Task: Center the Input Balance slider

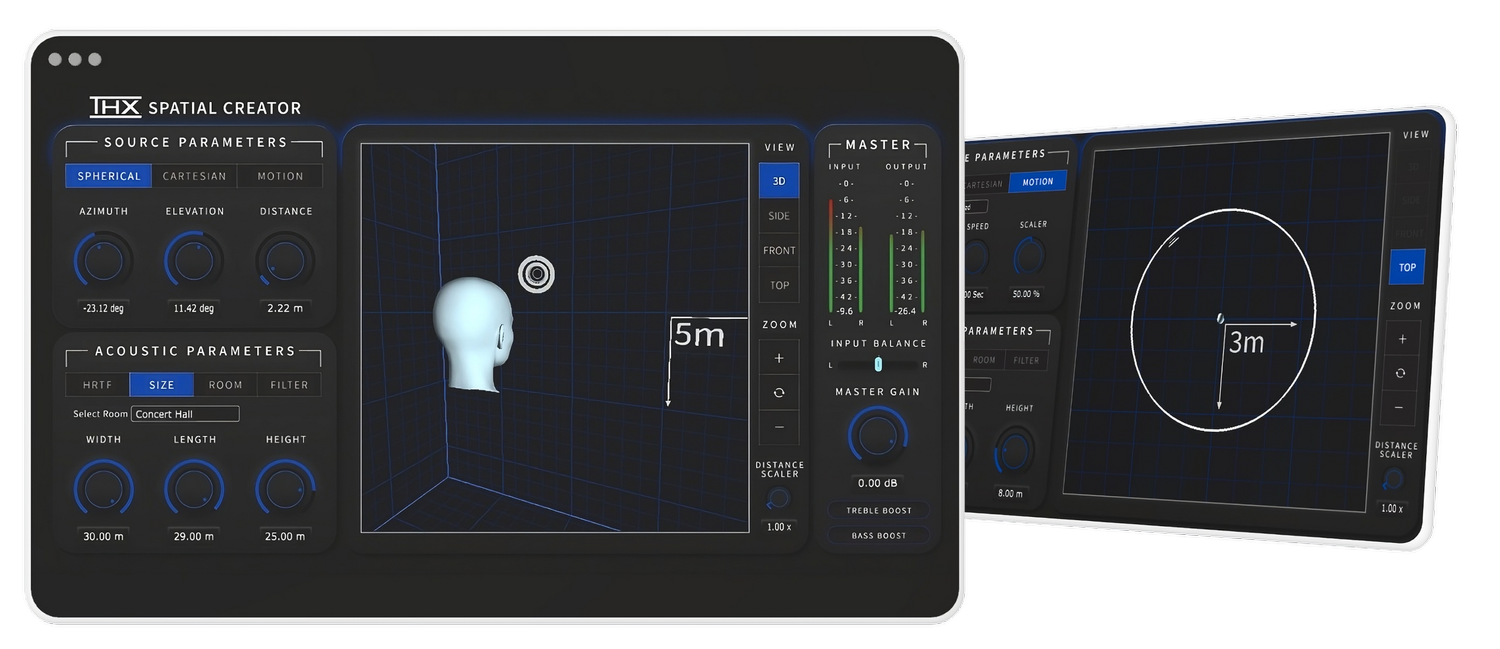Action: click(x=877, y=365)
